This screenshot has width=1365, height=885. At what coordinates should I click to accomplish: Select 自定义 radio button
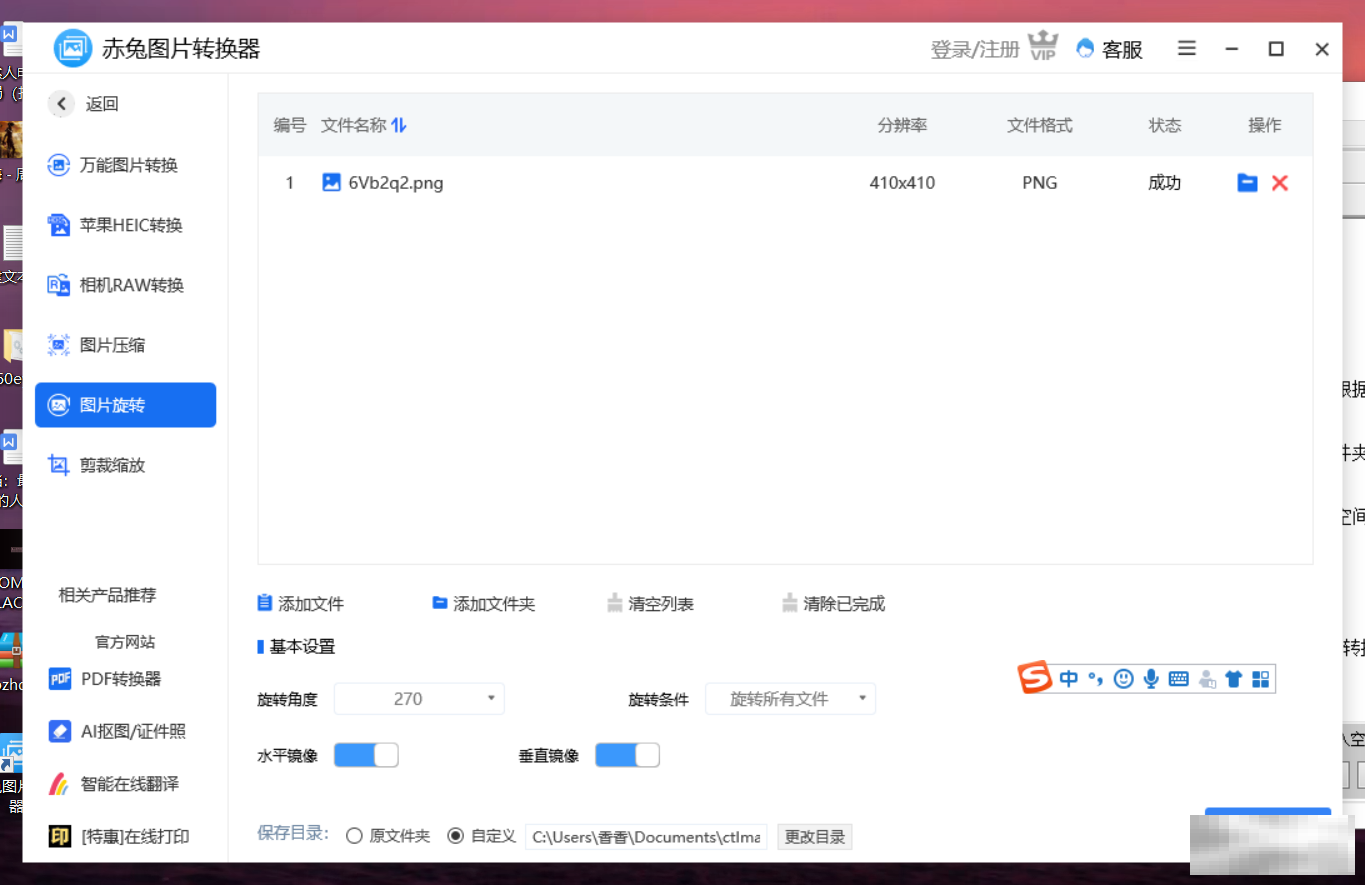pos(456,836)
